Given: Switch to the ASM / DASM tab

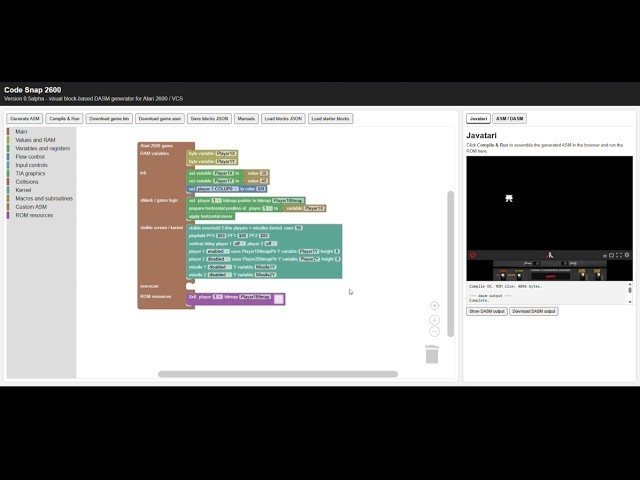Looking at the screenshot, I should [509, 119].
